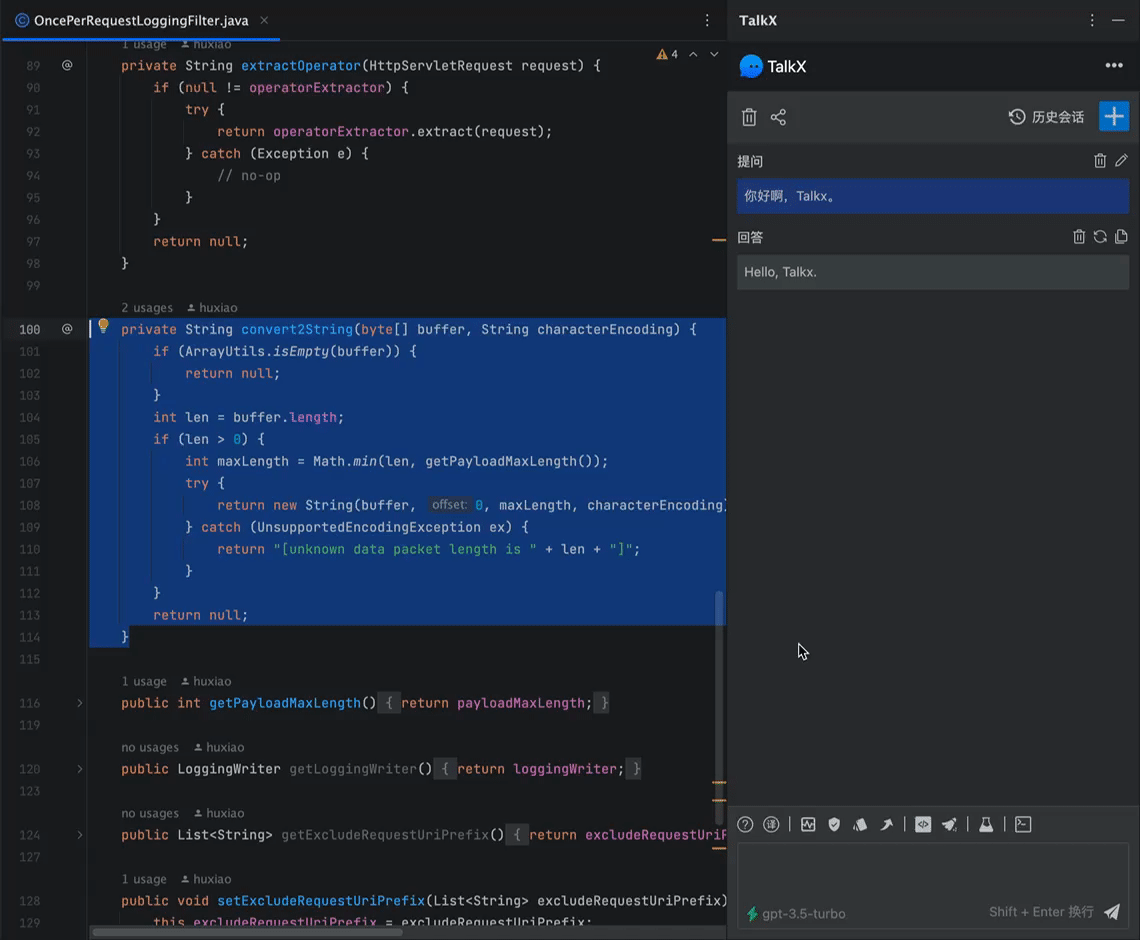Image resolution: width=1140 pixels, height=940 pixels.
Task: Share the conversation via share icon
Action: (x=779, y=117)
